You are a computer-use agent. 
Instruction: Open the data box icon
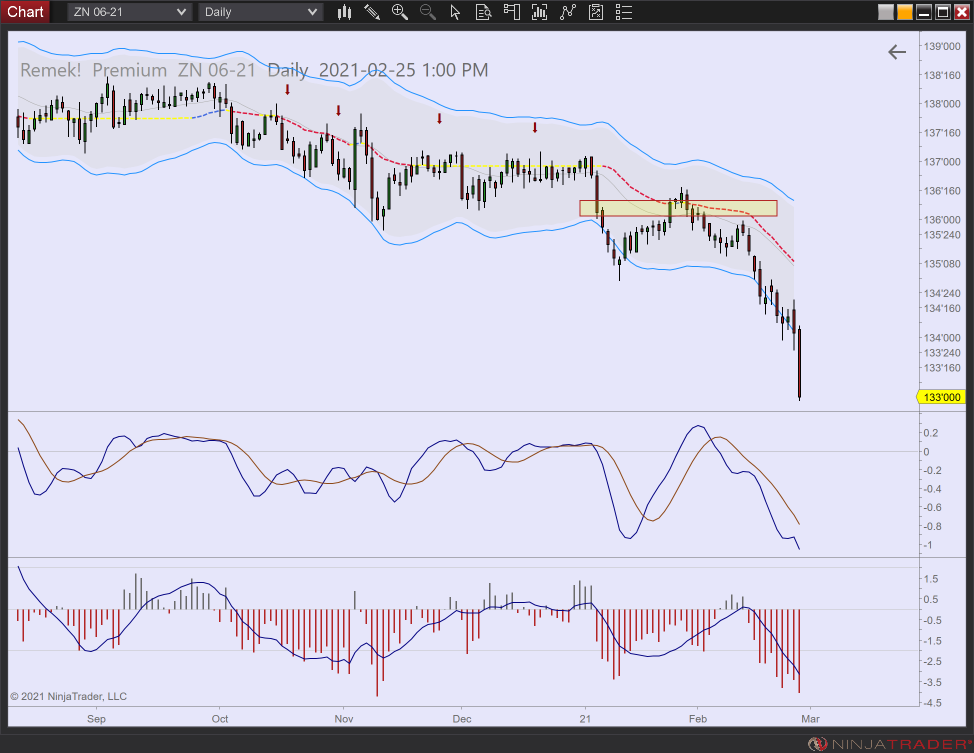[x=483, y=12]
